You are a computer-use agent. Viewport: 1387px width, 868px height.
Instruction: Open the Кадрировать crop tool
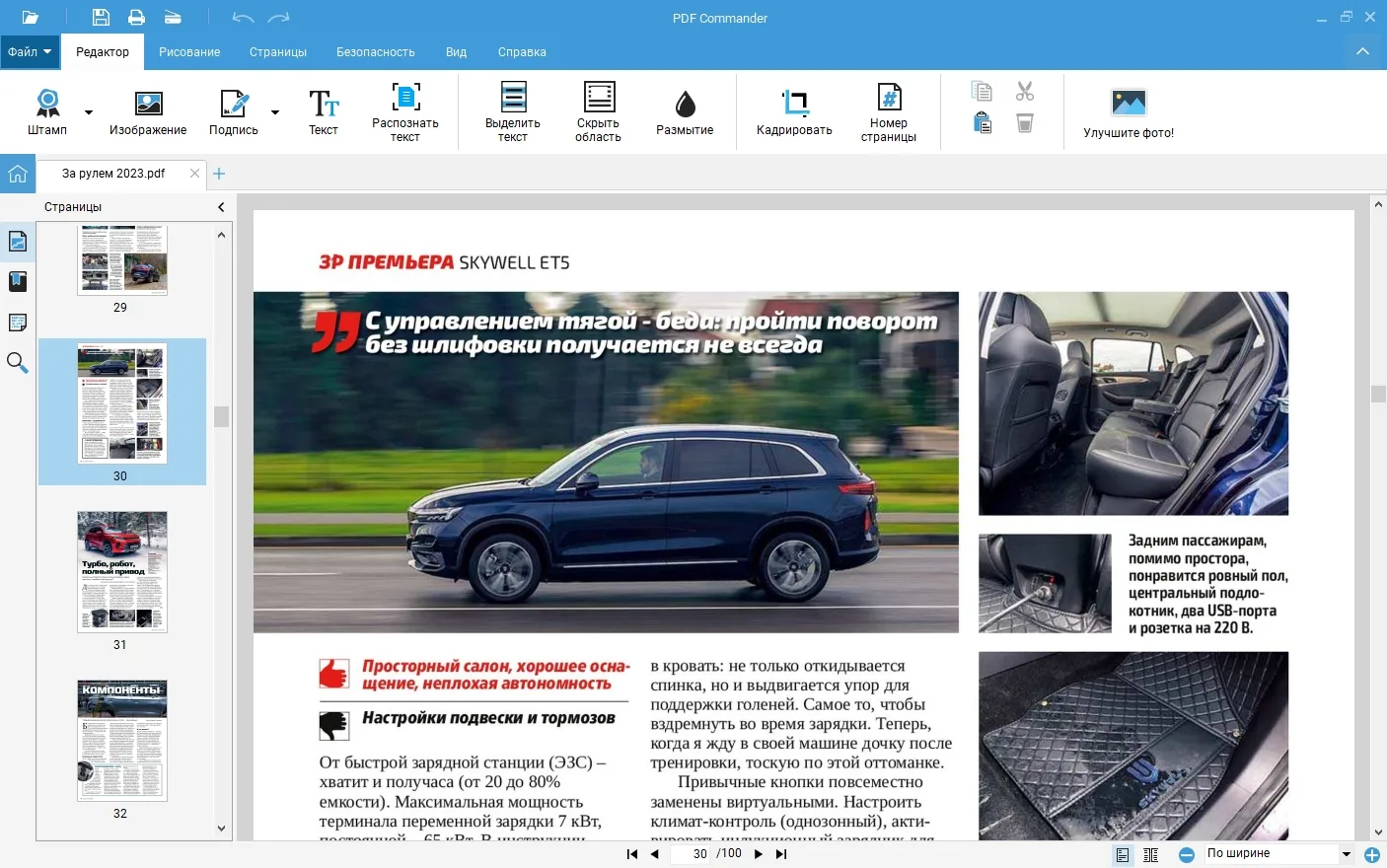click(794, 112)
